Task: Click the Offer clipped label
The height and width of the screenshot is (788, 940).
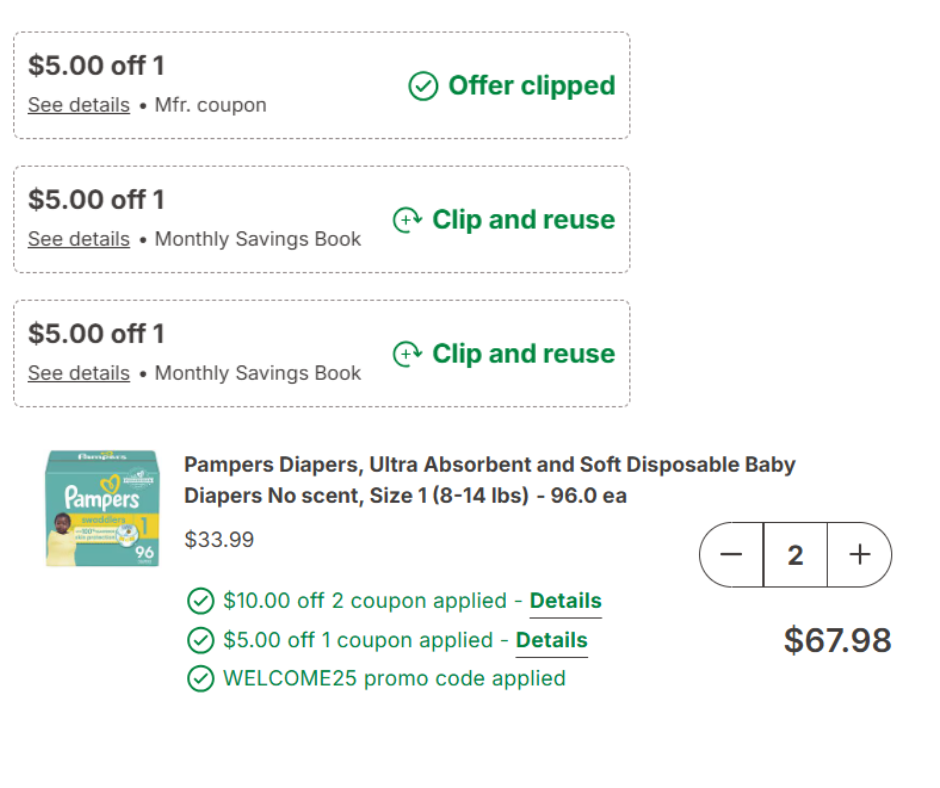Action: tap(531, 86)
